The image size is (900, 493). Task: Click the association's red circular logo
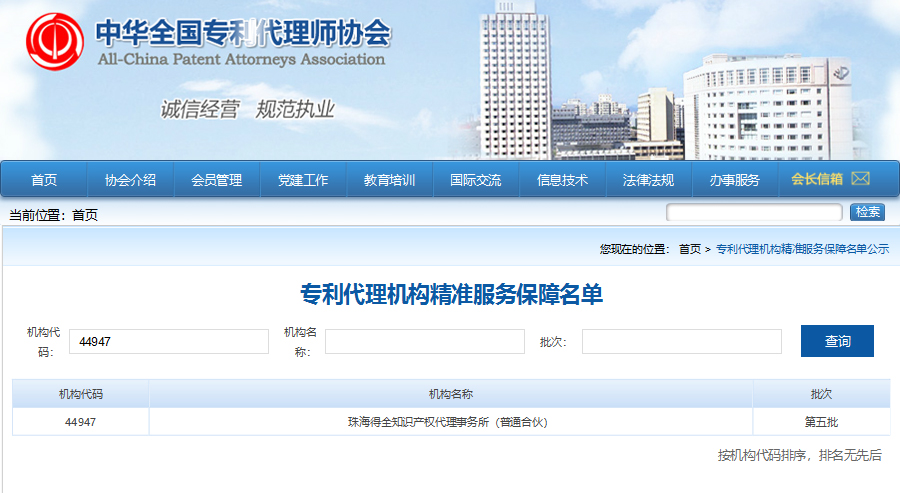[x=55, y=43]
